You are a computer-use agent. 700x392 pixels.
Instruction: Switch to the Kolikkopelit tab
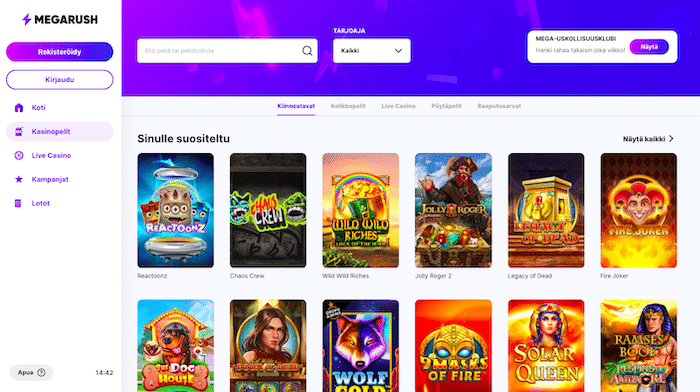[348, 106]
